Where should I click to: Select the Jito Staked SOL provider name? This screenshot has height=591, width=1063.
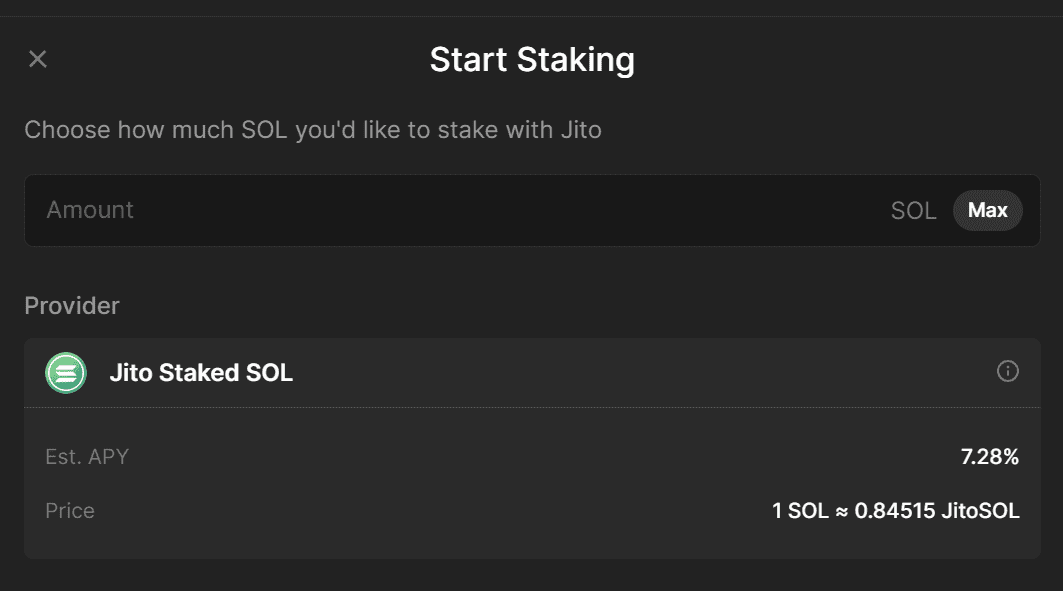[201, 373]
